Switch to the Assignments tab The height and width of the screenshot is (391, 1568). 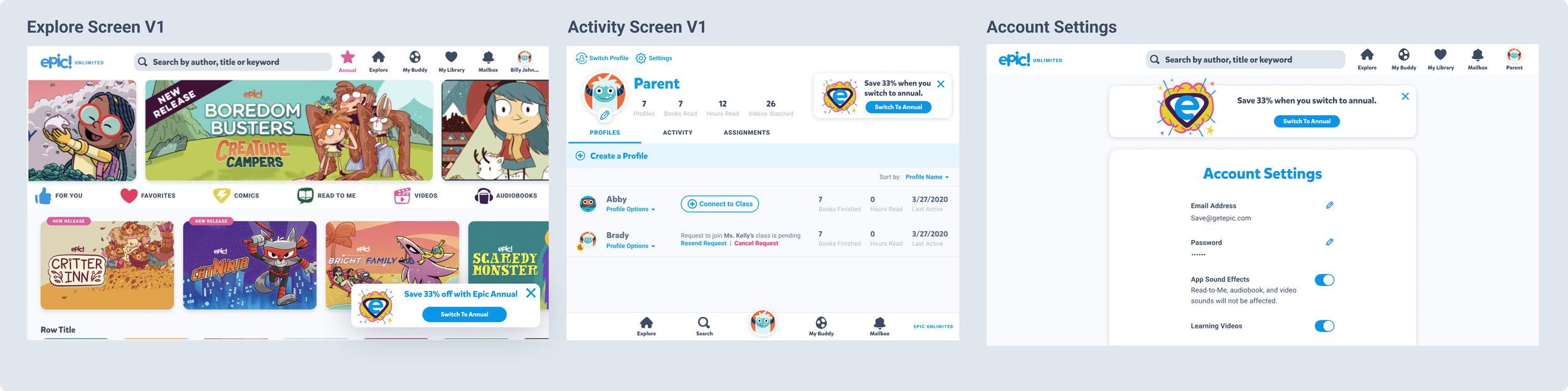(x=746, y=133)
